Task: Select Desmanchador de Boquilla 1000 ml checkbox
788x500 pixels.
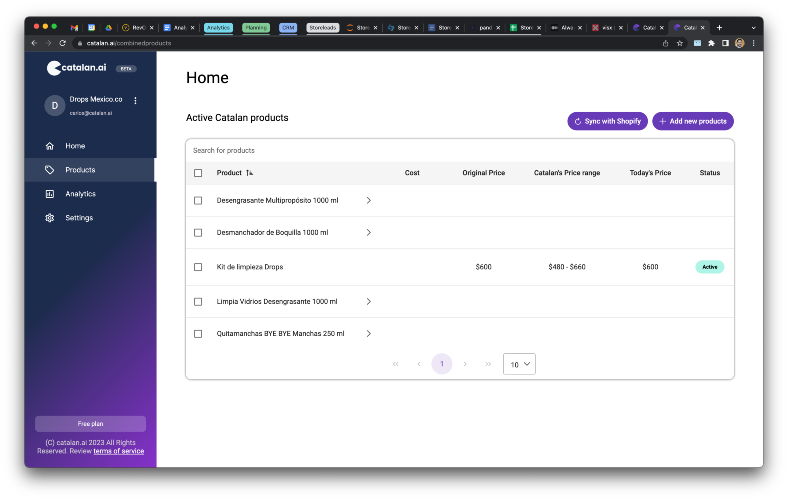Action: (x=198, y=233)
